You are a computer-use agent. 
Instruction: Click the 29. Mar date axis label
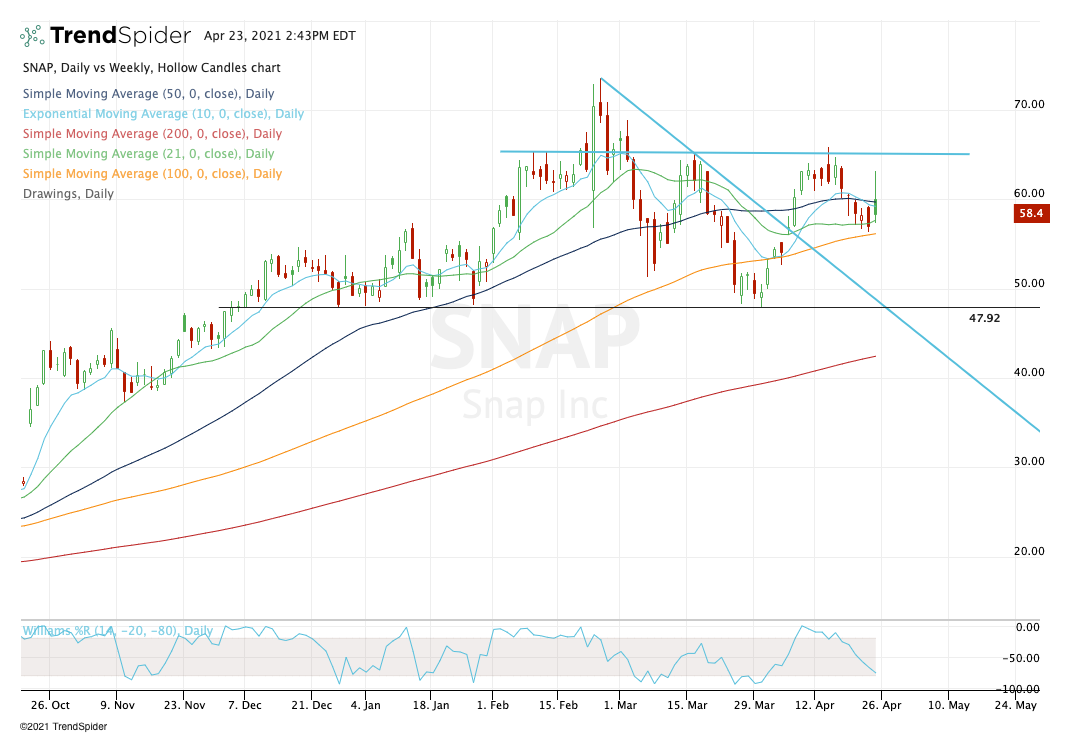point(754,705)
